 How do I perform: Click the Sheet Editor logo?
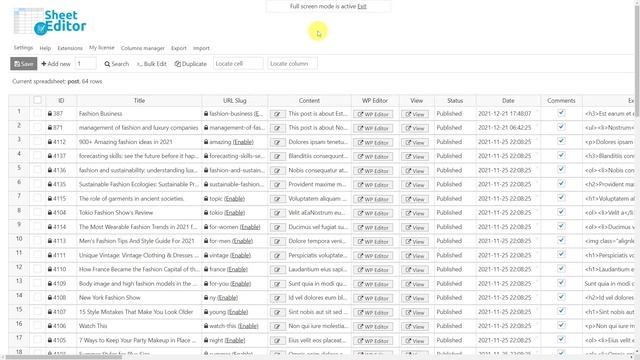(50, 22)
